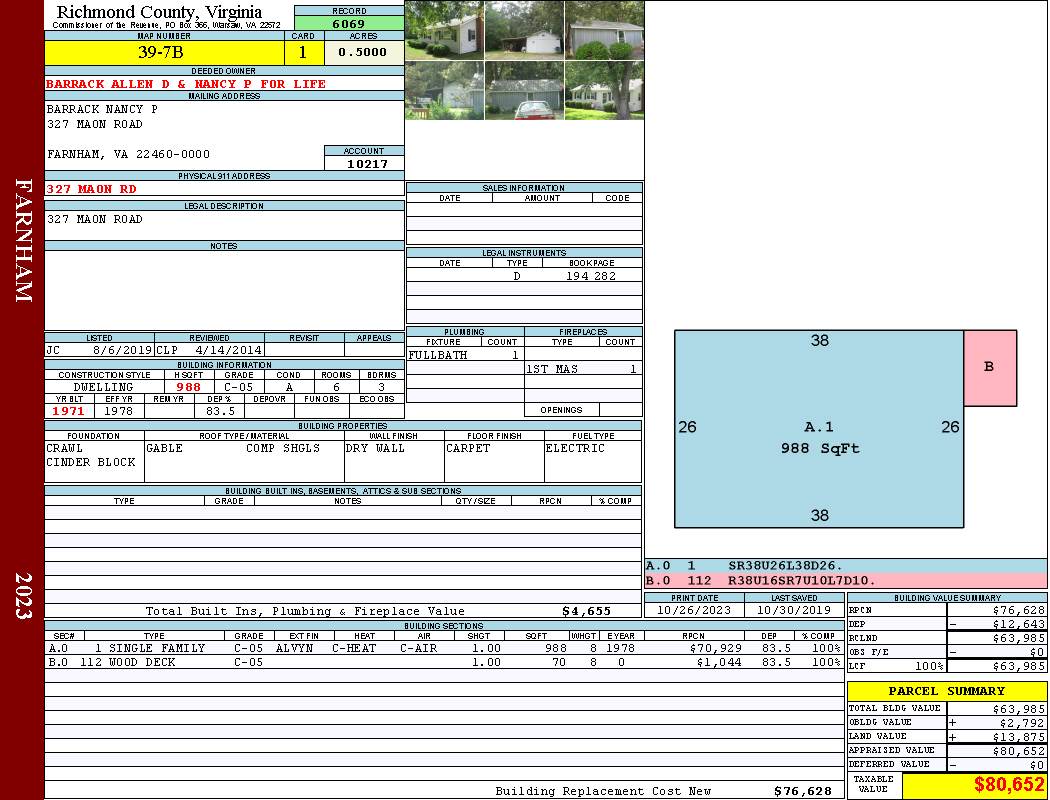
Task: Select the yellow Parcel Summary header
Action: [x=946, y=691]
